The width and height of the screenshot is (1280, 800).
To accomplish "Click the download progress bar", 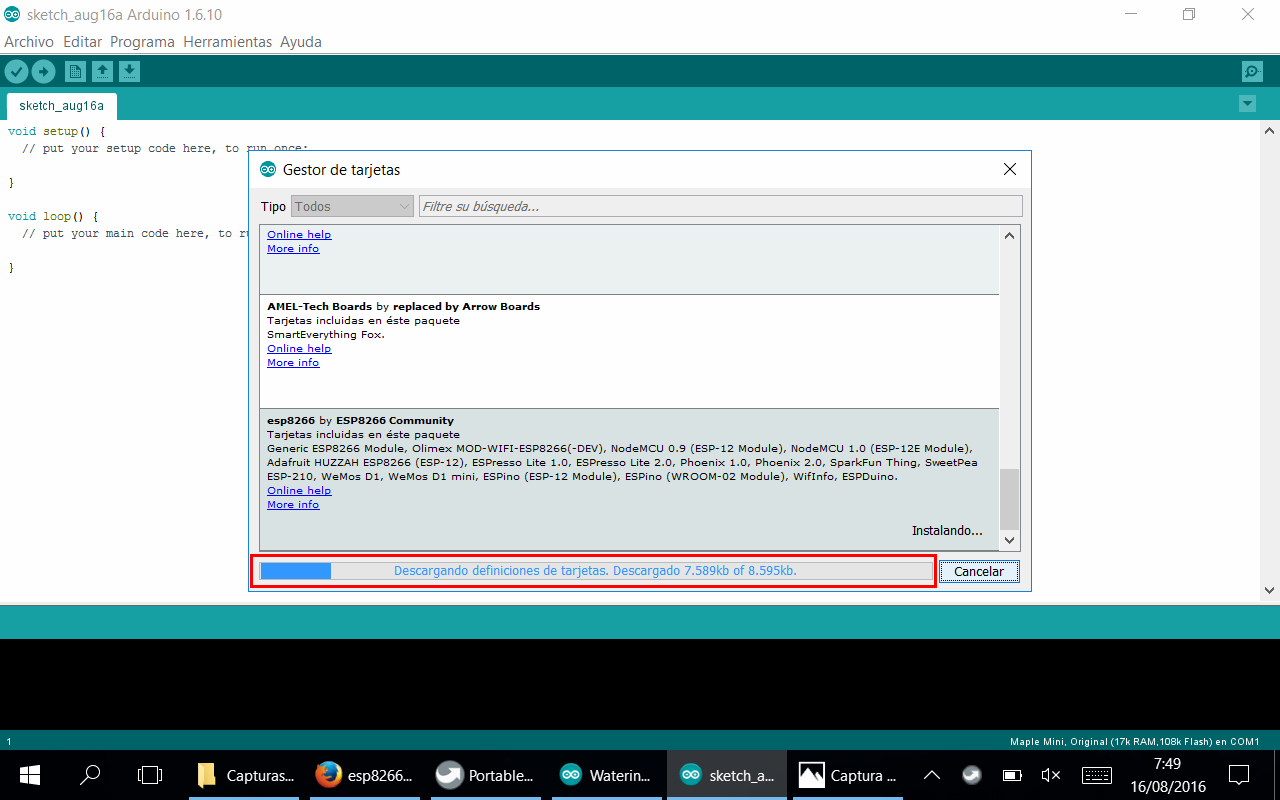I will coord(595,571).
